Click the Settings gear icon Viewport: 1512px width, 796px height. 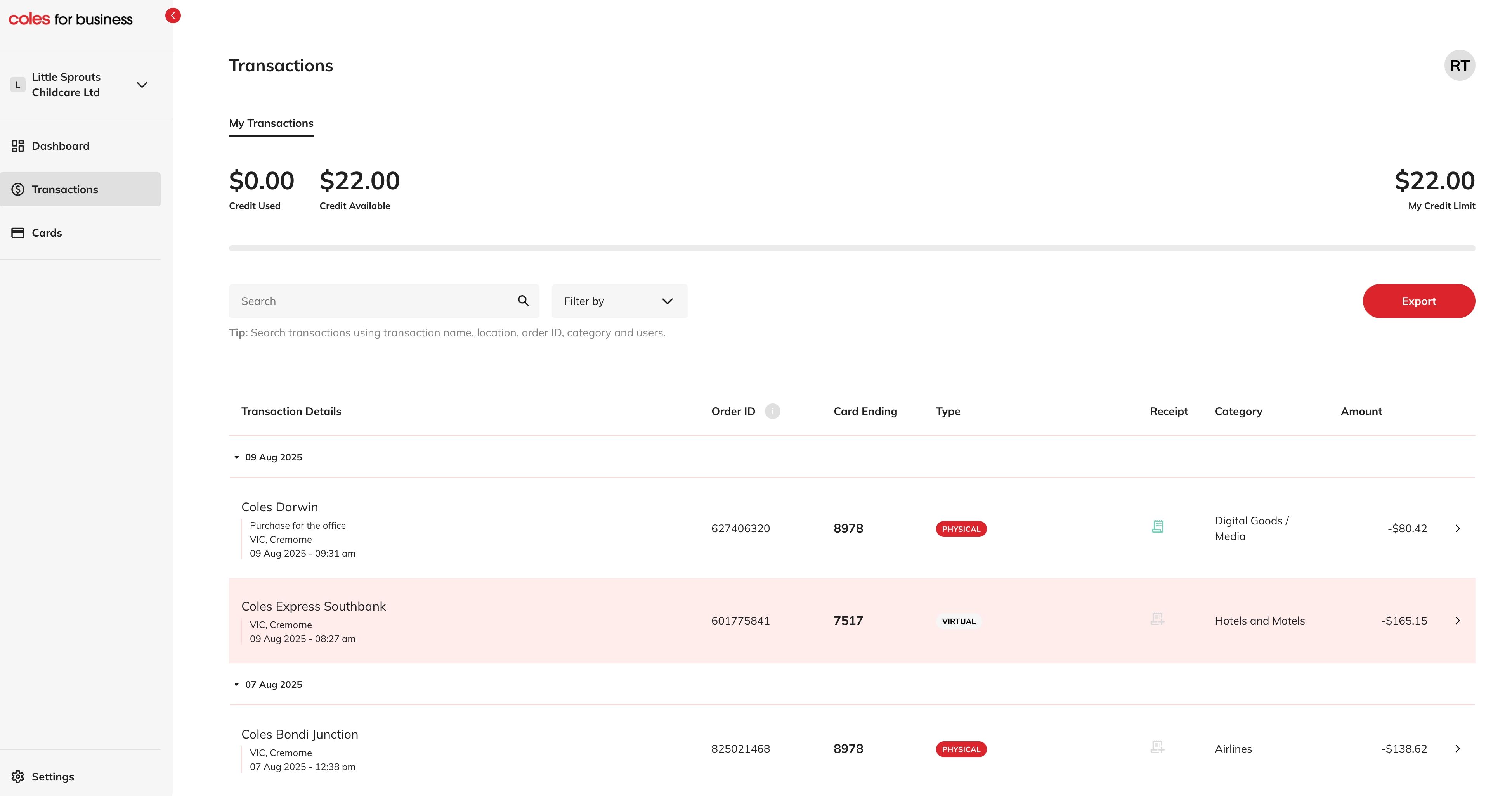coord(18,776)
